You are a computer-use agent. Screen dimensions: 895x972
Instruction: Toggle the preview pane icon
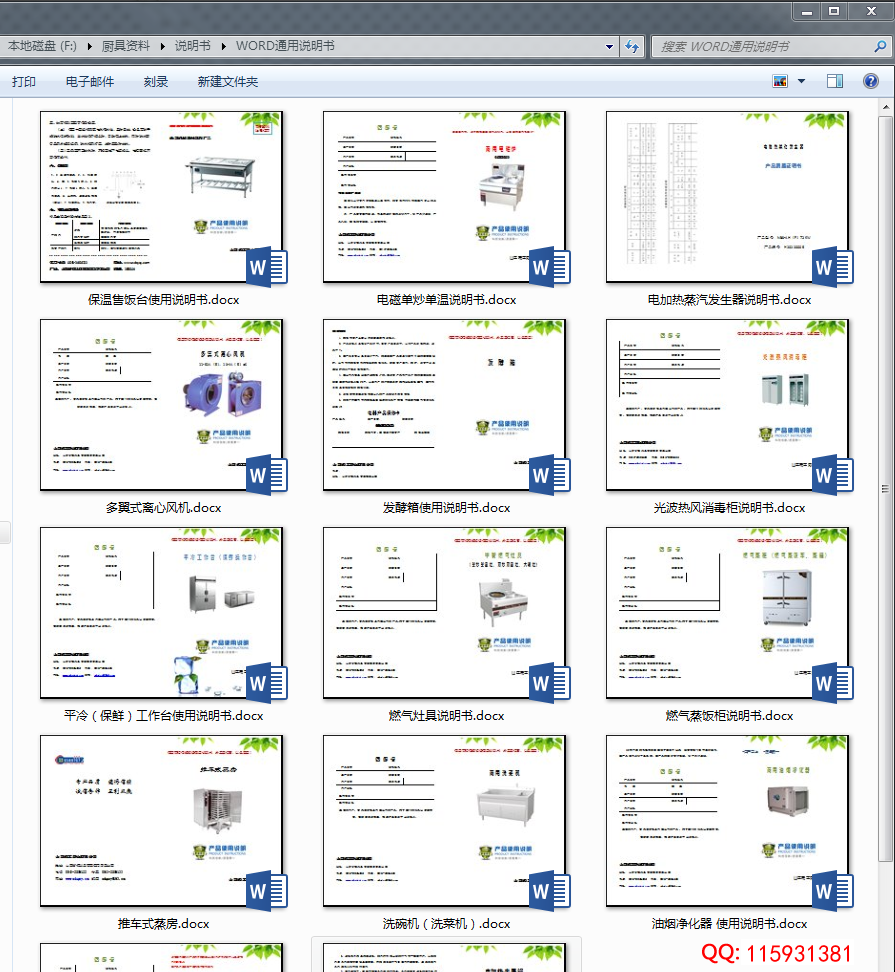[835, 82]
